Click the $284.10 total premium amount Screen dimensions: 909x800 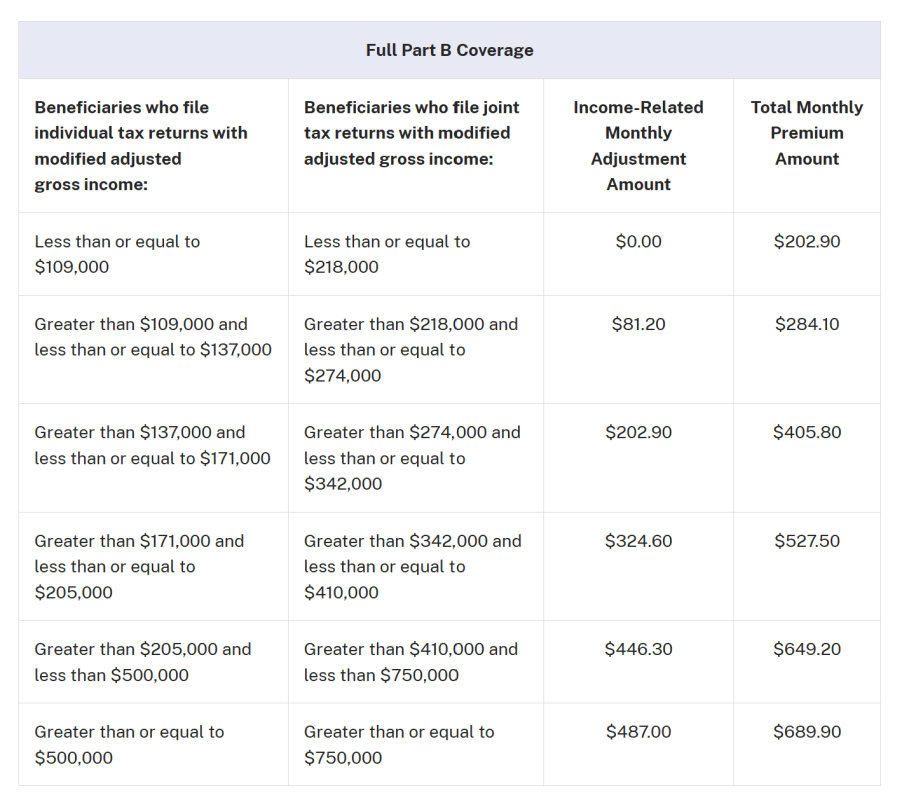point(806,324)
